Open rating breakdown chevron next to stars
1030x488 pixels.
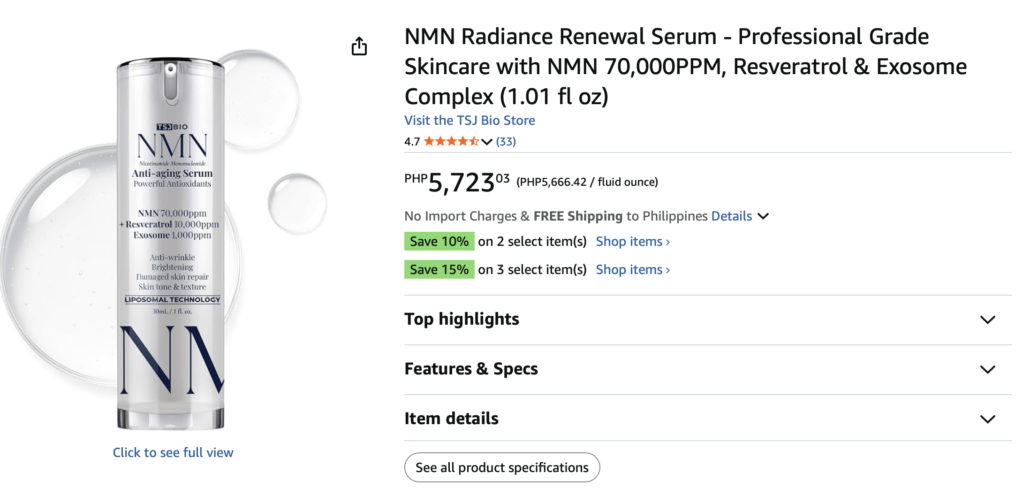click(487, 141)
